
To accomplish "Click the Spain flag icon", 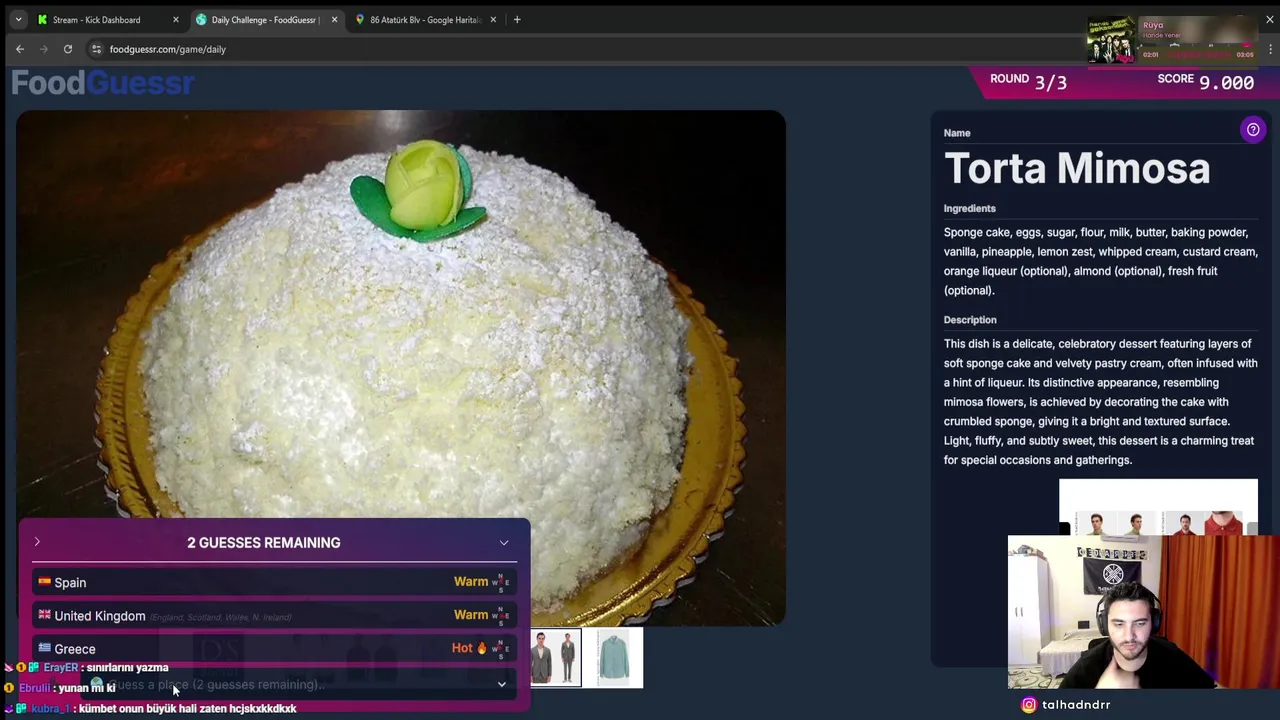I will coord(44,581).
